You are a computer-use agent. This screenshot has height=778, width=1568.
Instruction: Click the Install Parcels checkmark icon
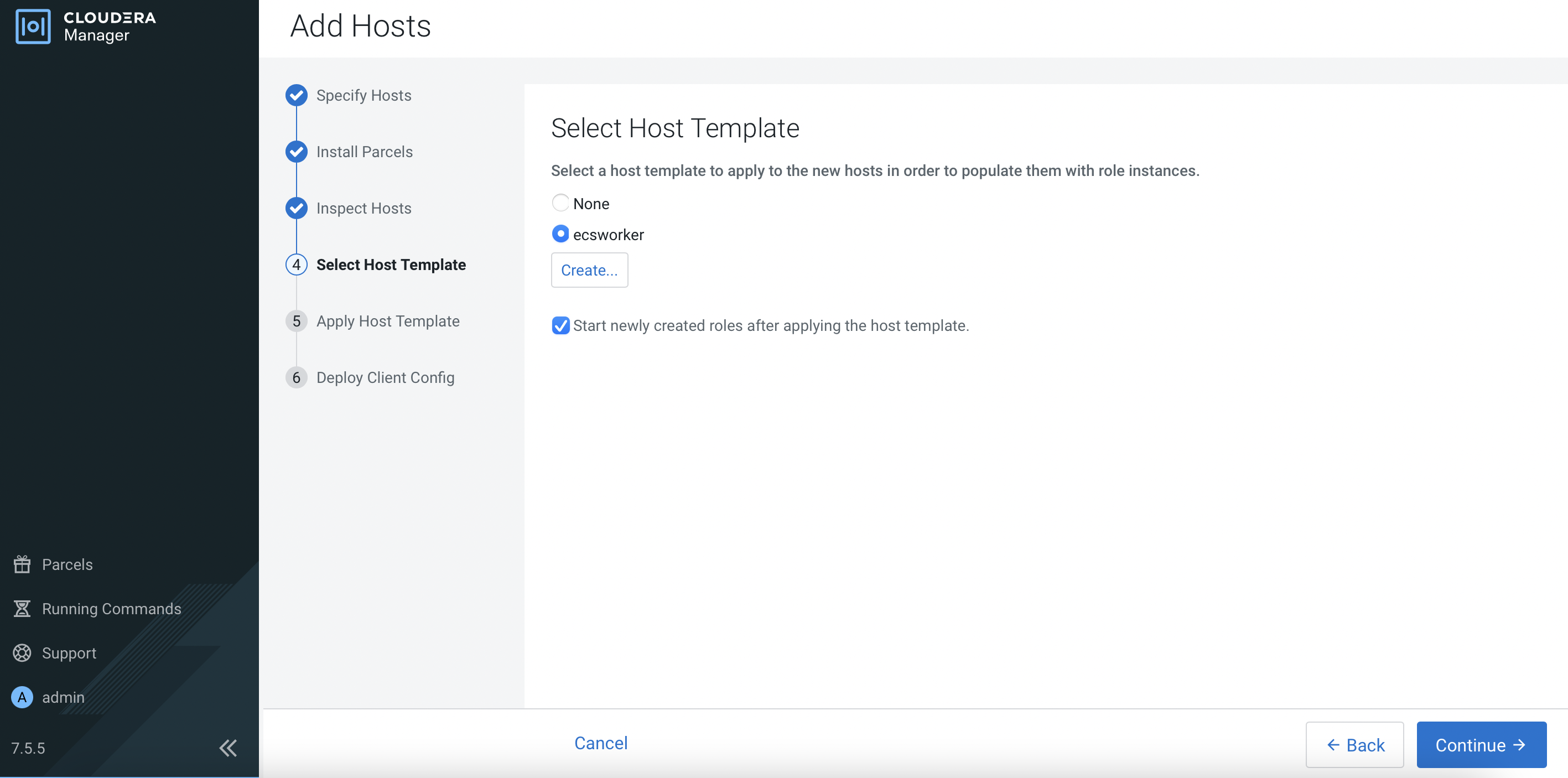coord(297,152)
